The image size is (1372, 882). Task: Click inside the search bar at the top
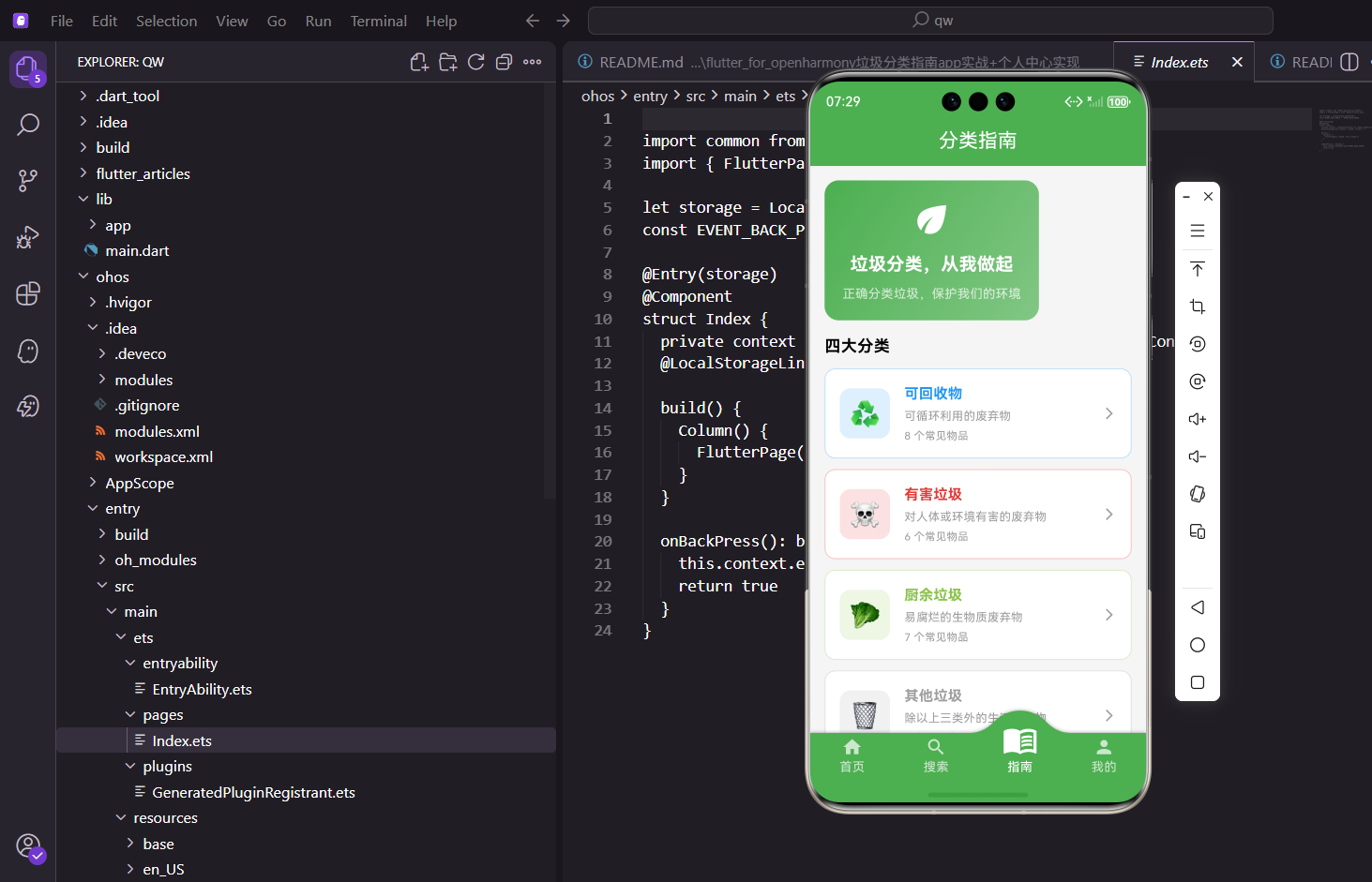930,20
